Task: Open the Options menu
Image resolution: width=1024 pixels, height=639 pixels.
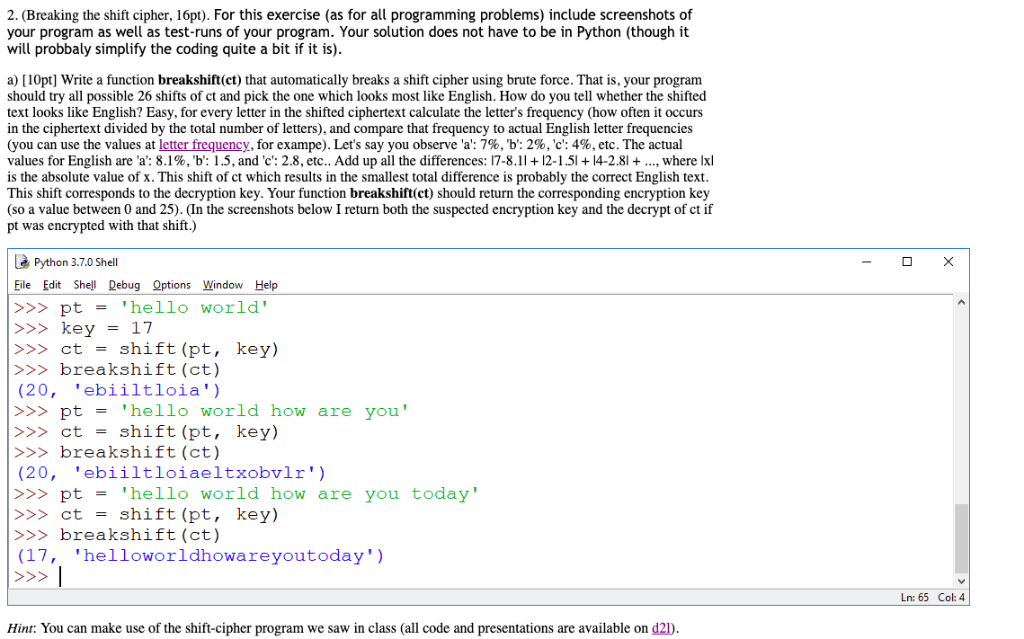Action: pos(172,285)
